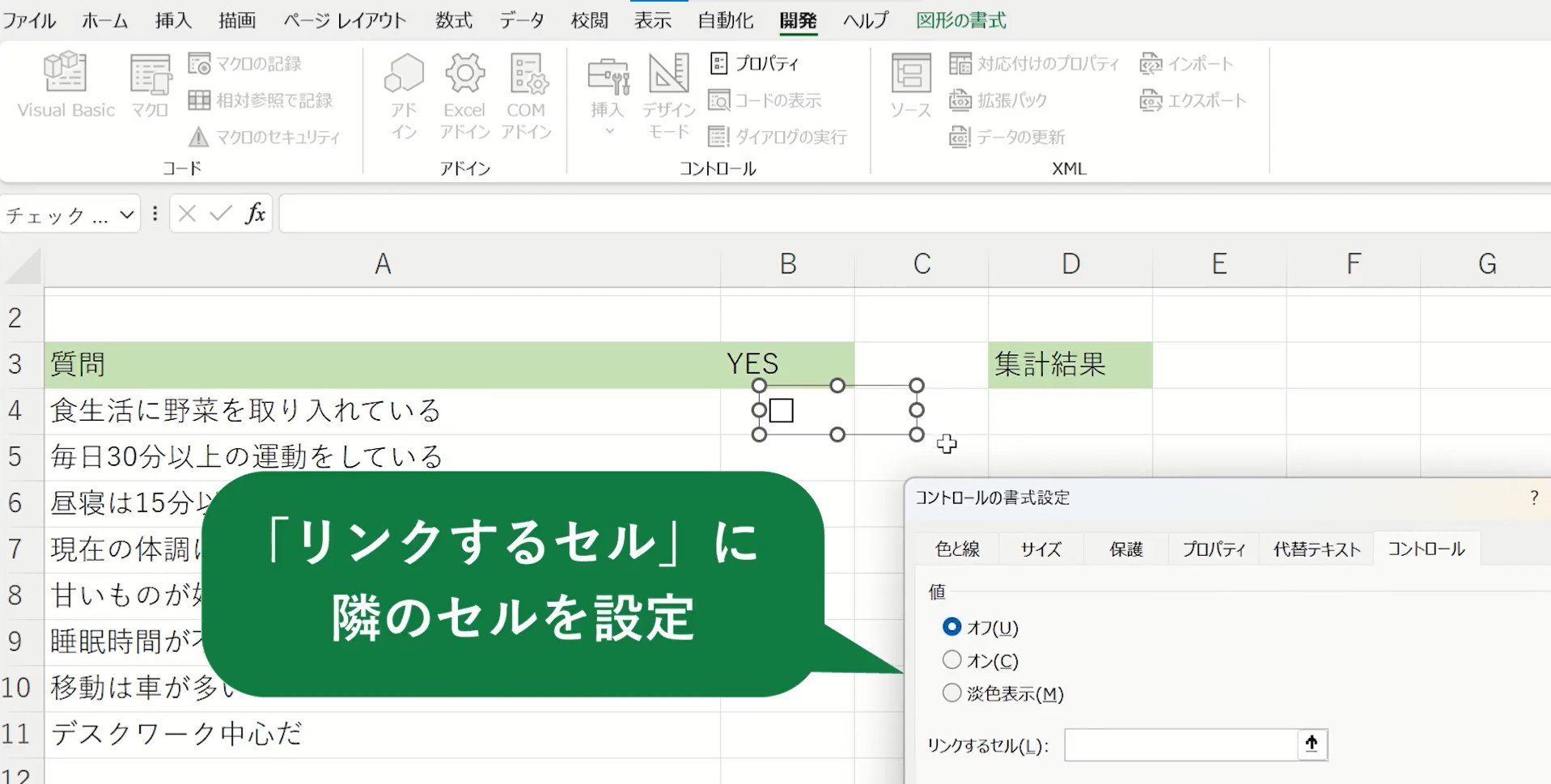
Task: Open プロパティ tab in dialog
Action: tap(1214, 549)
